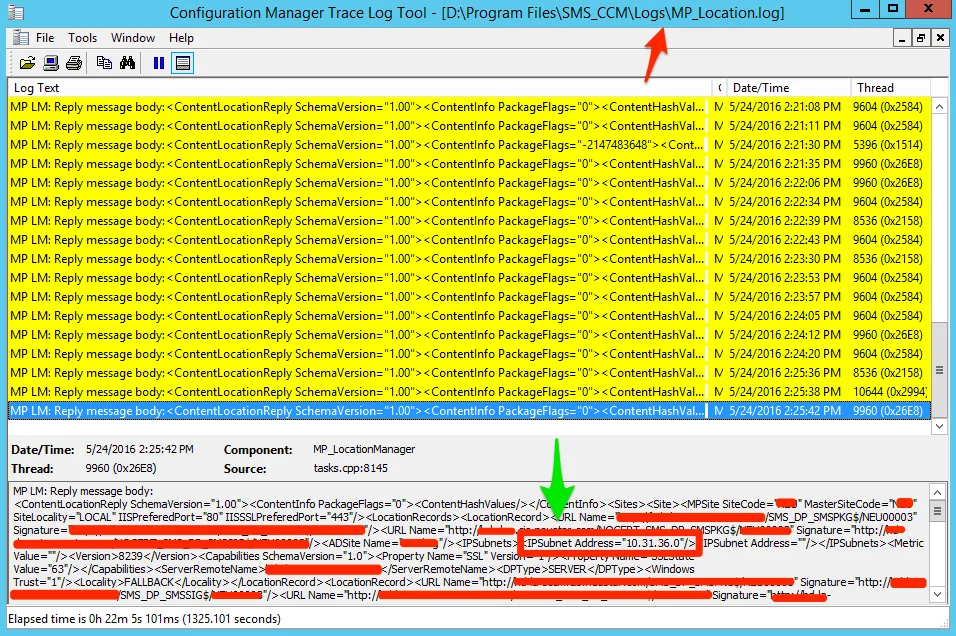Open the Help menu
The width and height of the screenshot is (956, 636).
[181, 38]
